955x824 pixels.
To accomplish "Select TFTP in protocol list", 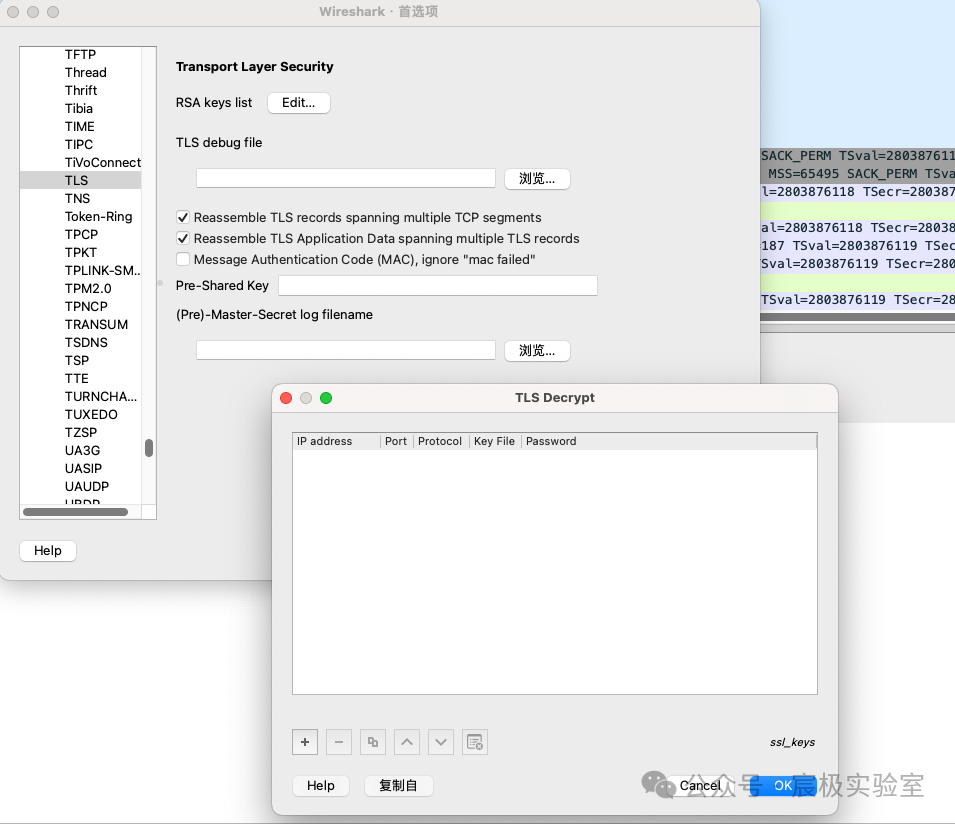I will (x=80, y=55).
